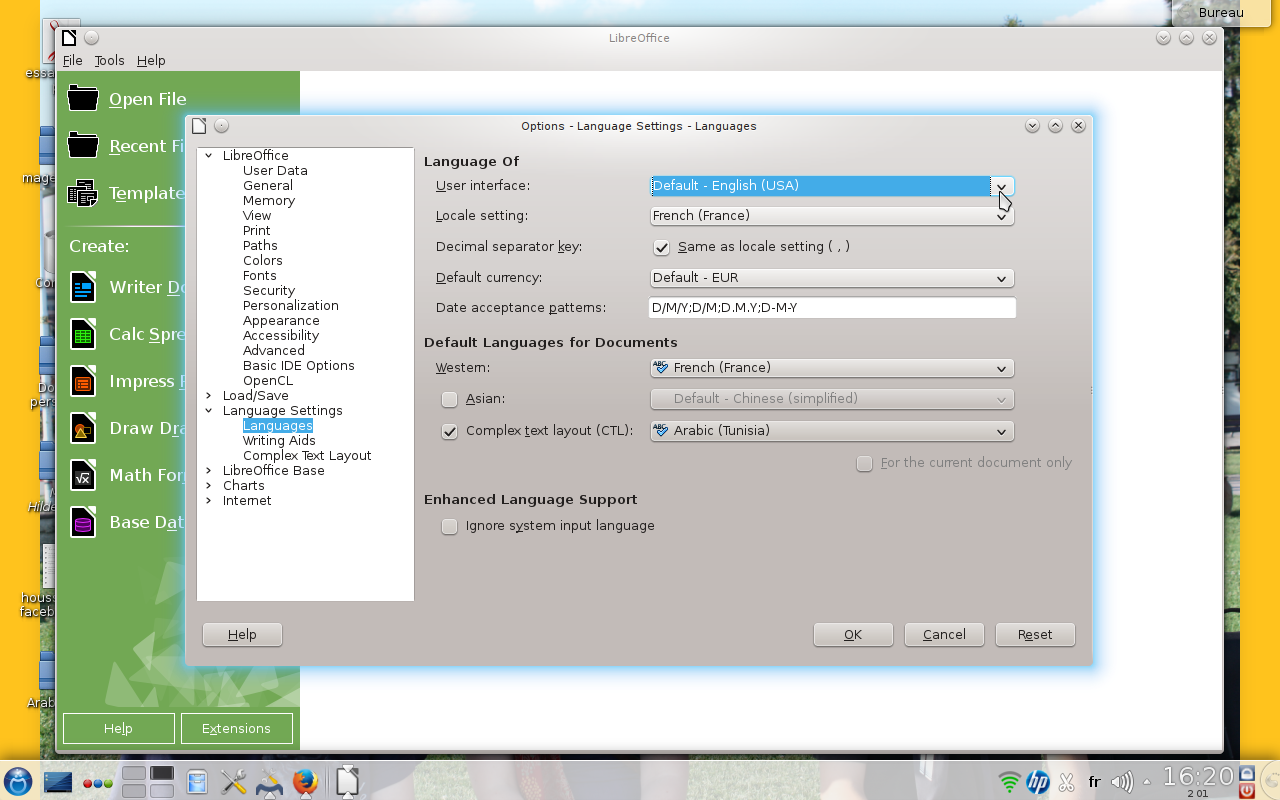Switch to the dark virtual desktop in pager

point(162,774)
